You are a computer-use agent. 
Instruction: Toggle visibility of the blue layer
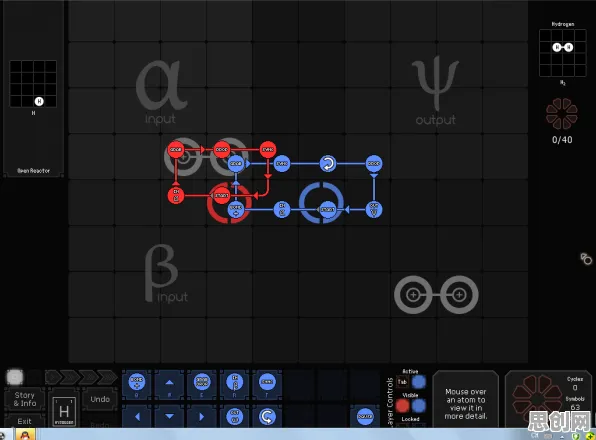pyautogui.click(x=419, y=406)
